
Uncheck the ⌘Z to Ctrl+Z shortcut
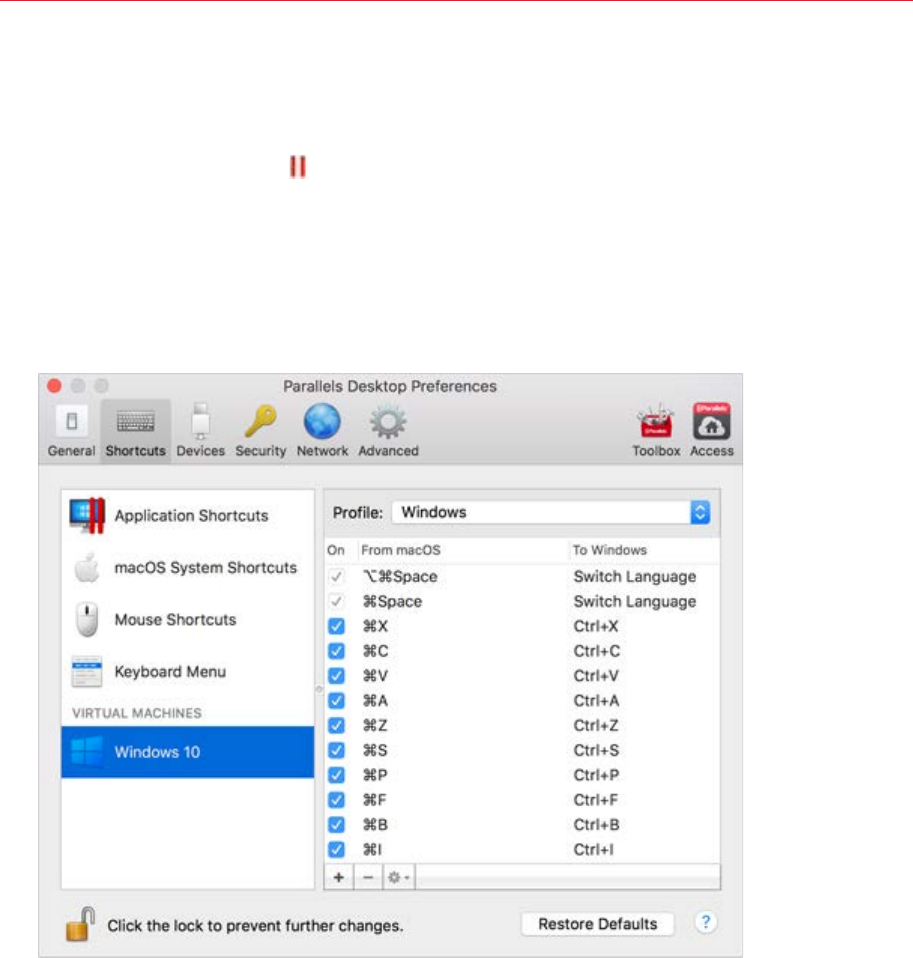pyautogui.click(x=336, y=725)
